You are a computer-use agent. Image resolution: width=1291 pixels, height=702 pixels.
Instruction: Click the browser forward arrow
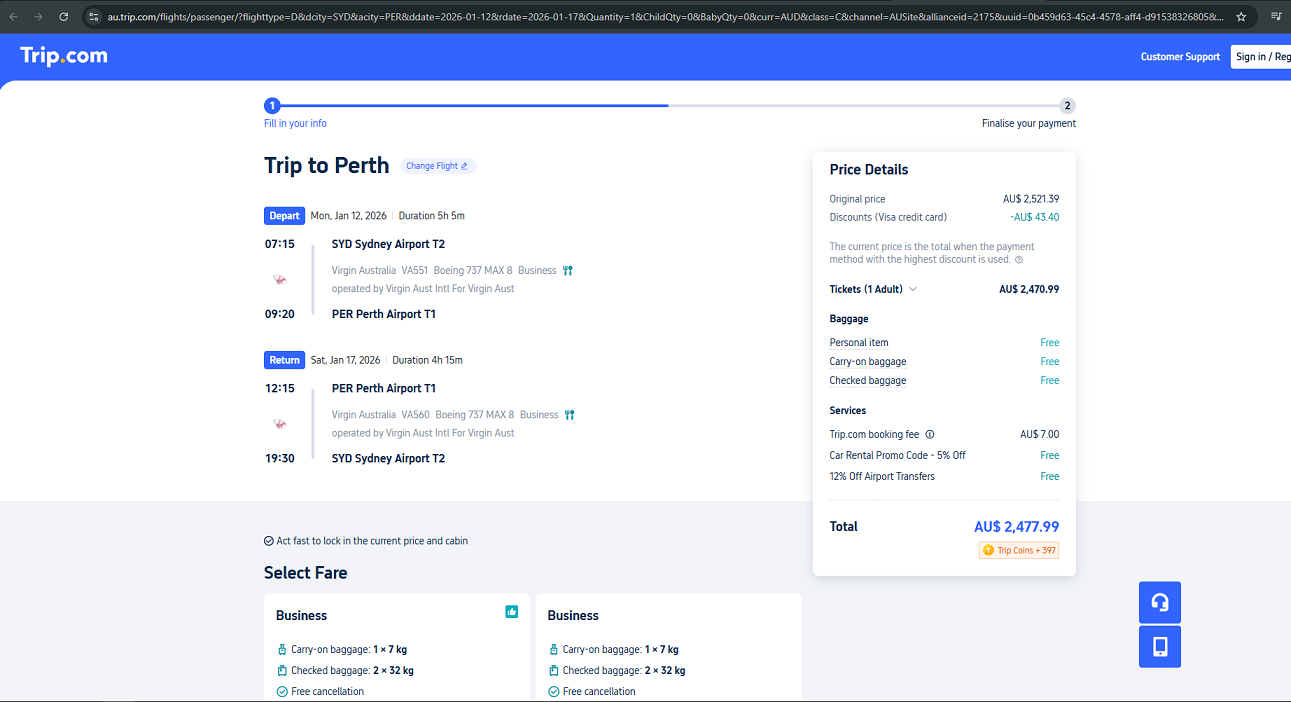tap(39, 17)
